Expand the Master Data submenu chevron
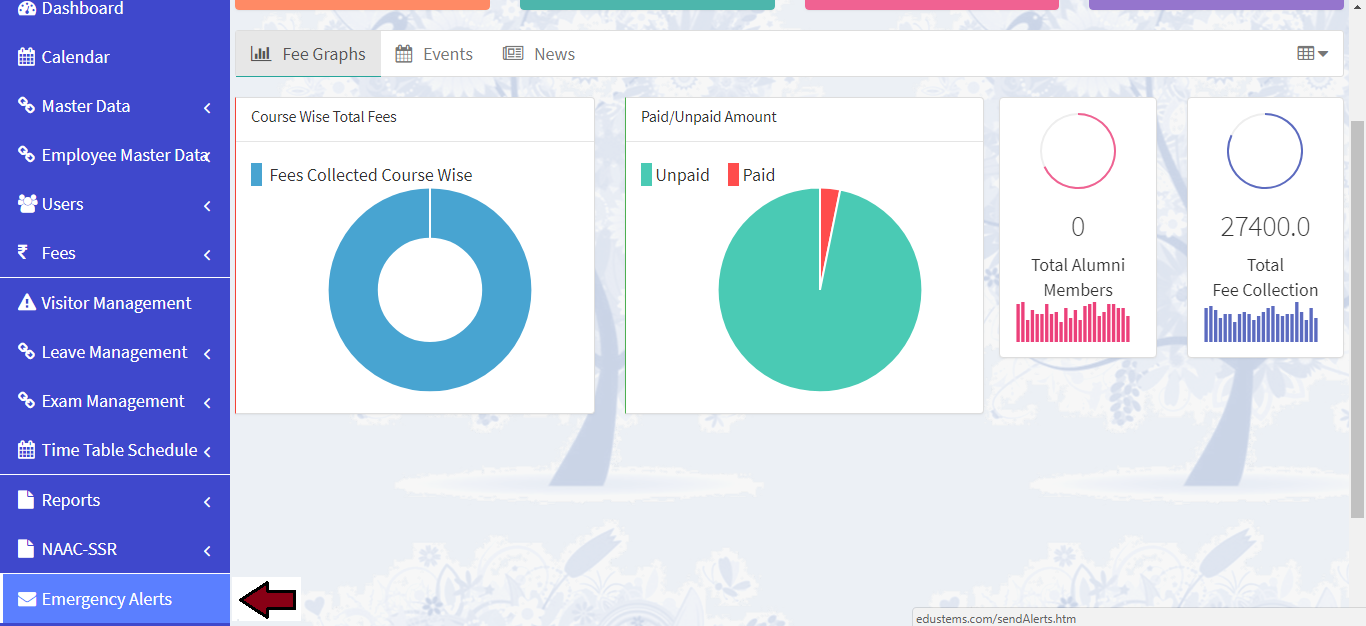The height and width of the screenshot is (626, 1366). [207, 107]
